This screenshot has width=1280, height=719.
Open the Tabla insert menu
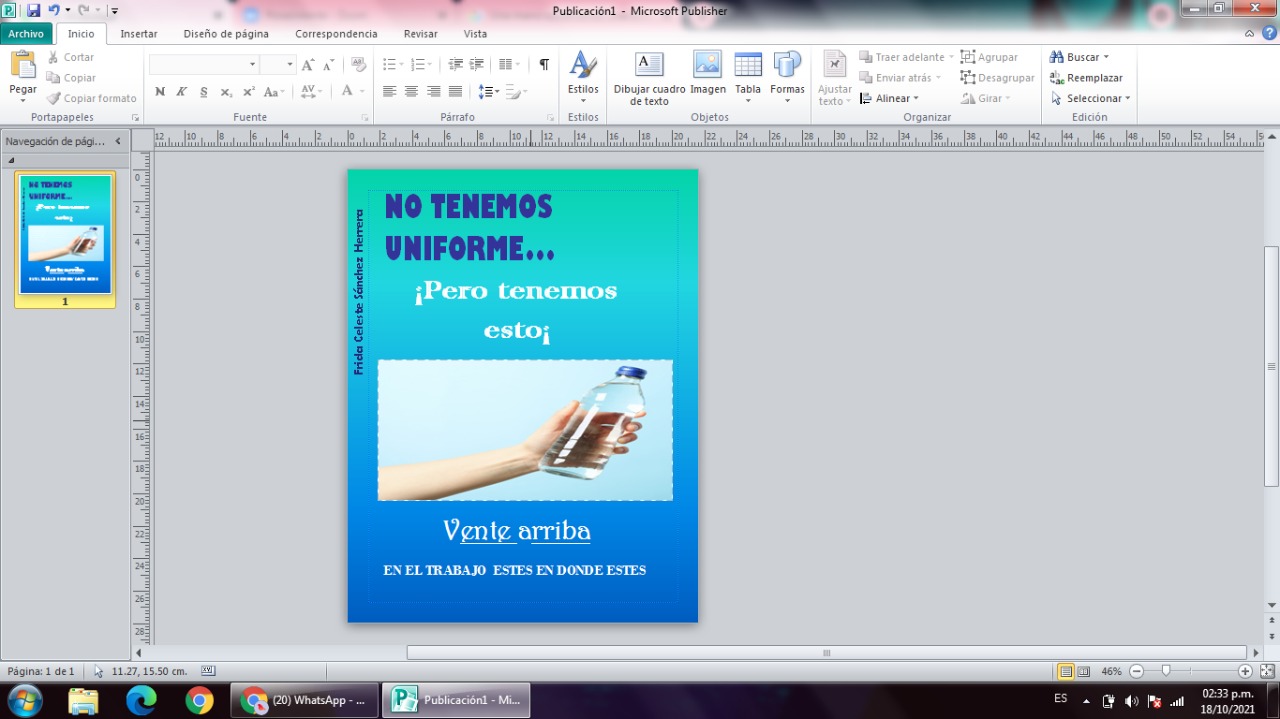tap(748, 77)
